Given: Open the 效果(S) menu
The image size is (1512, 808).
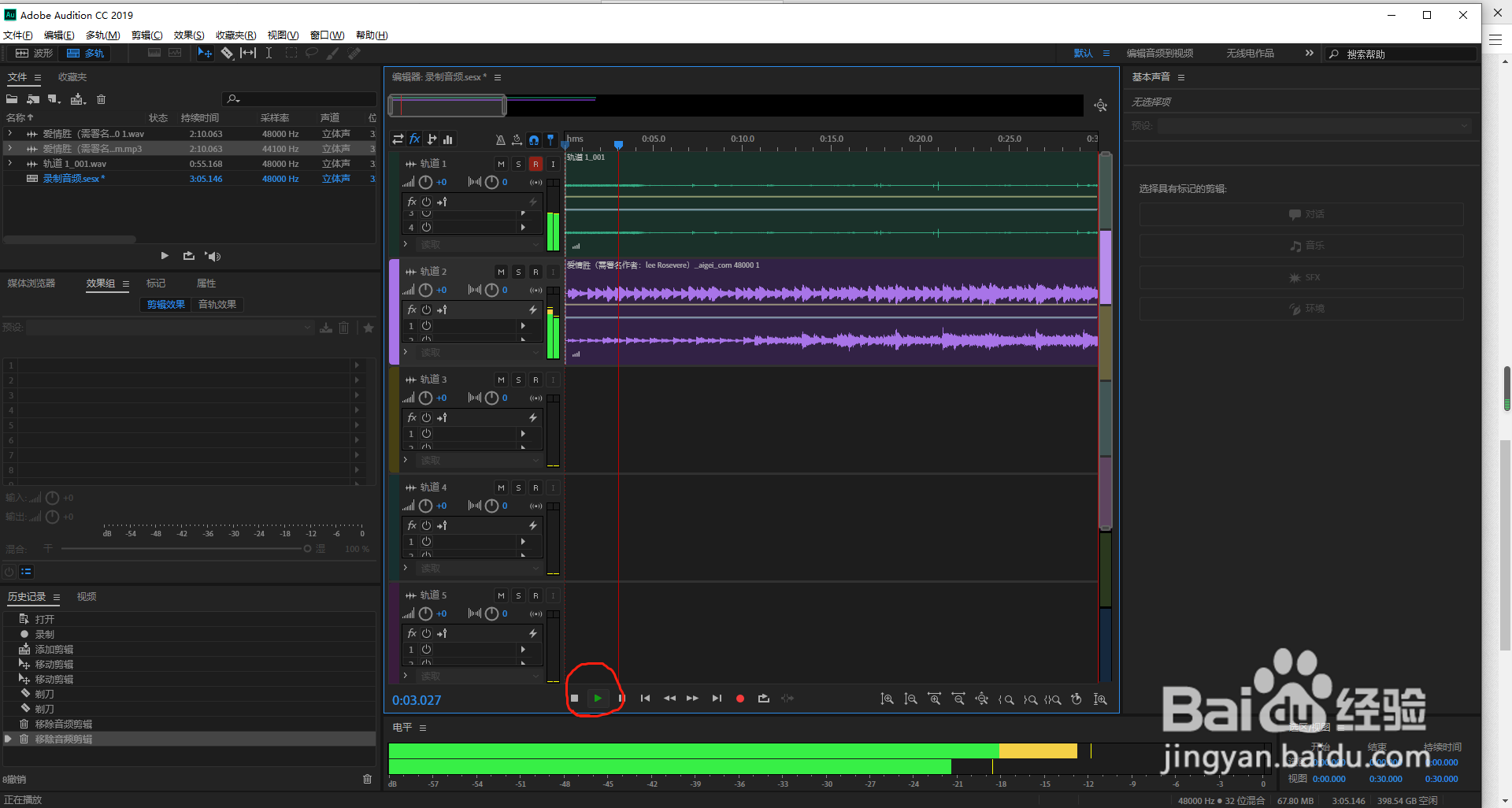Looking at the screenshot, I should click(x=189, y=35).
